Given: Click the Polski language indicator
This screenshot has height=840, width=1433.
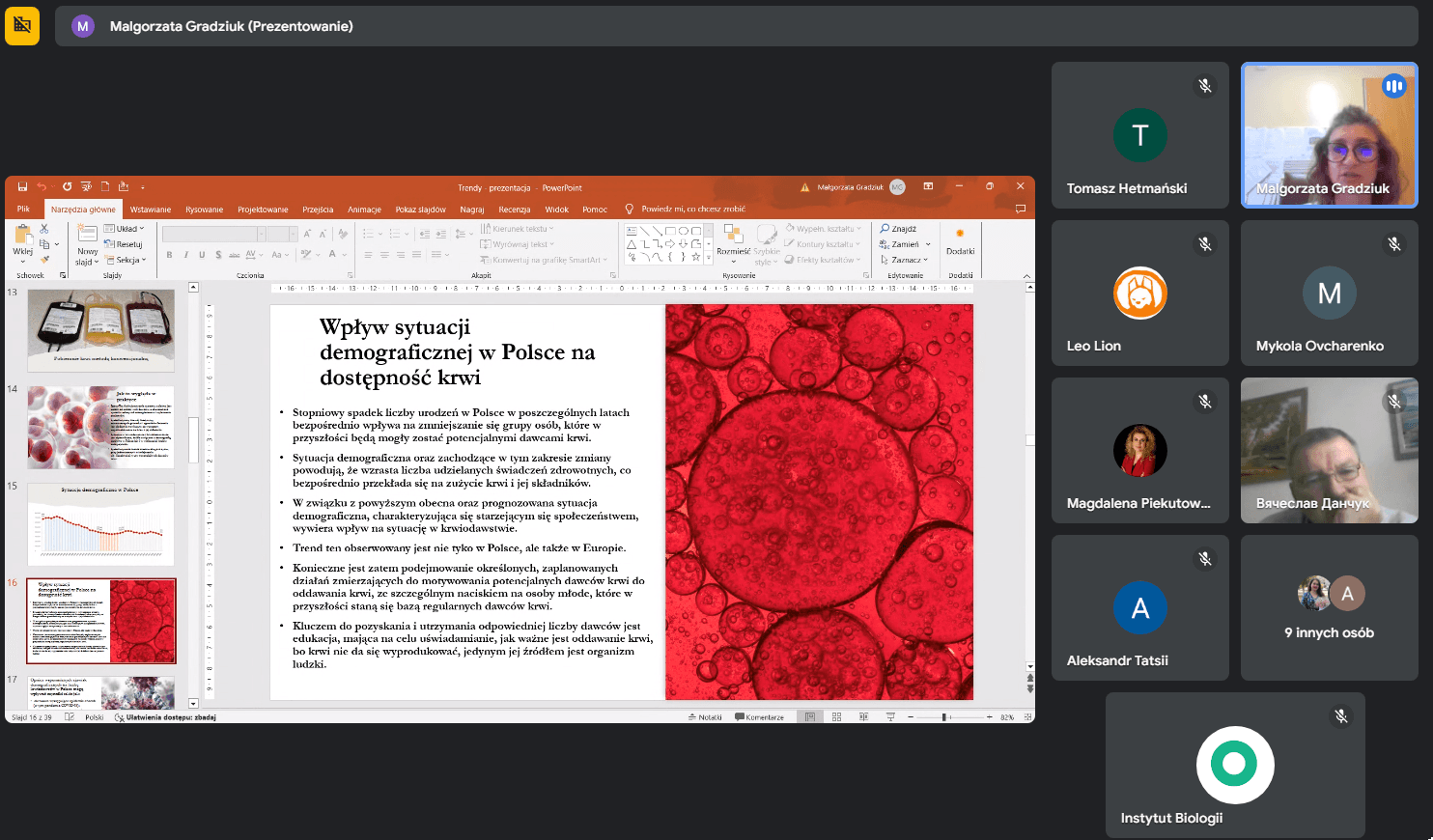Looking at the screenshot, I should (x=94, y=717).
